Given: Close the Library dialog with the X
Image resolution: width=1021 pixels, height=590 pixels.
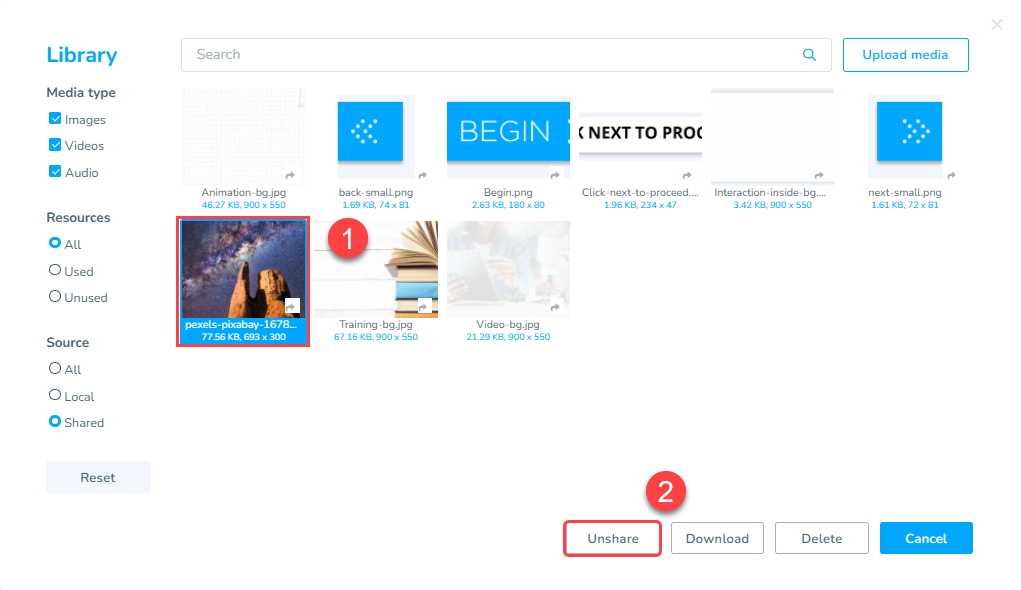Looking at the screenshot, I should [x=996, y=24].
